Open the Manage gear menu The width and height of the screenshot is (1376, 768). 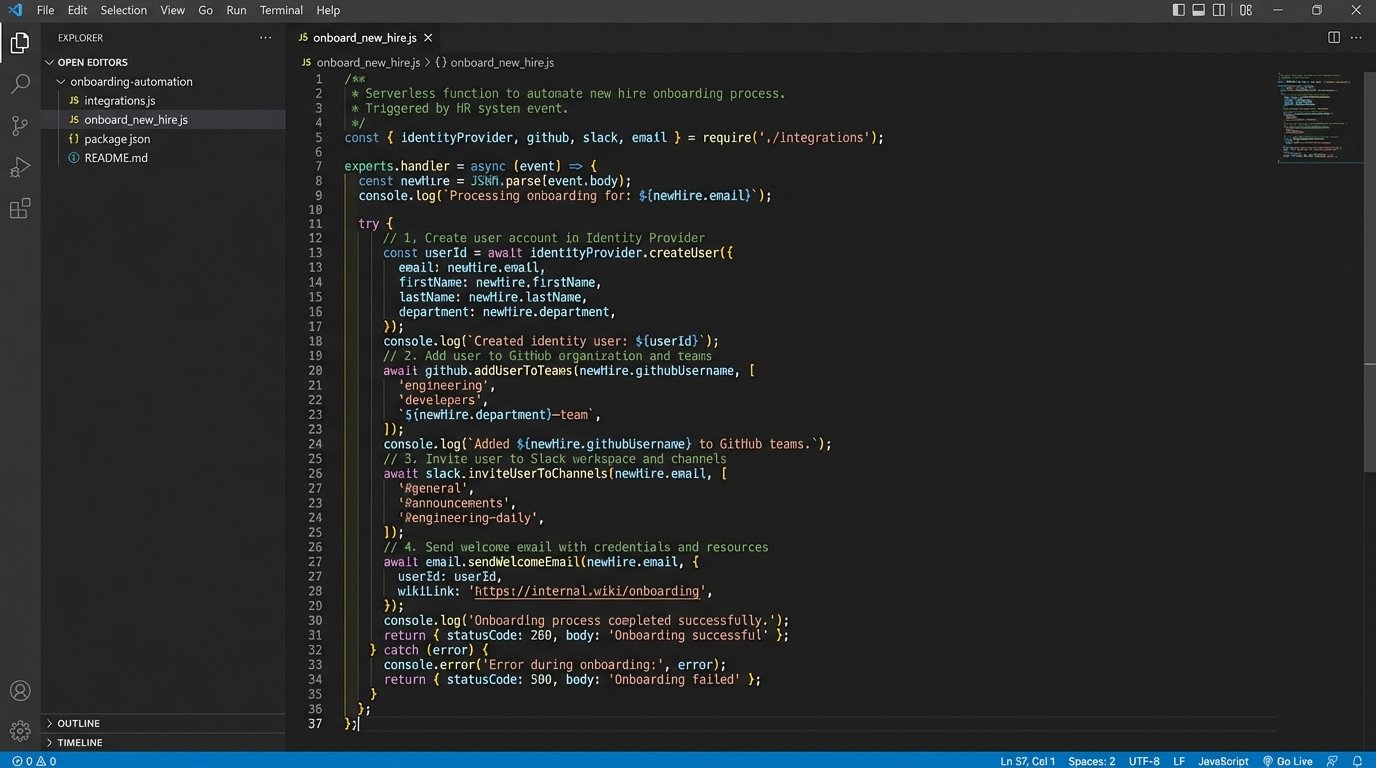[20, 731]
